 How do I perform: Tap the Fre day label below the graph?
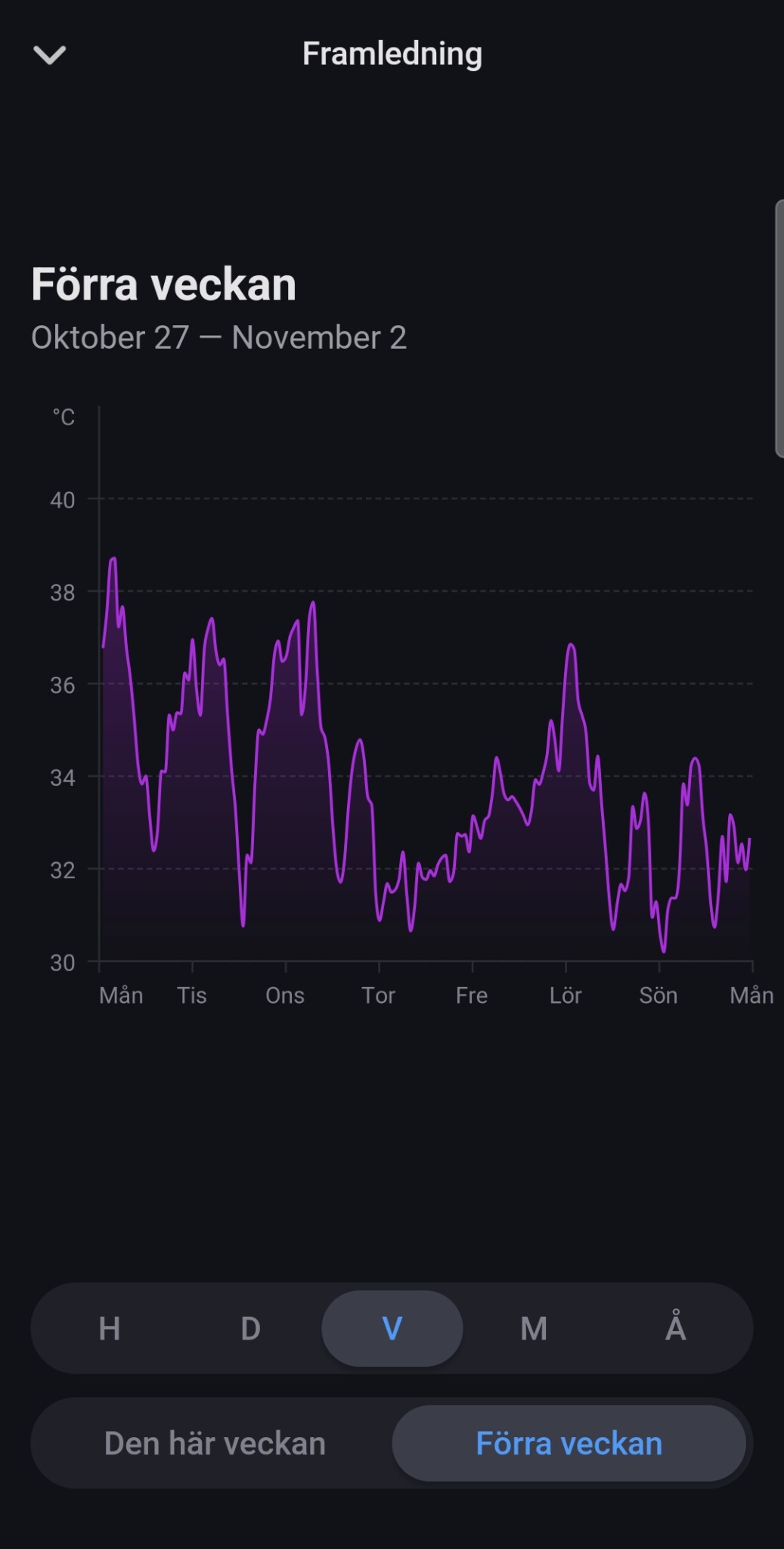point(472,995)
